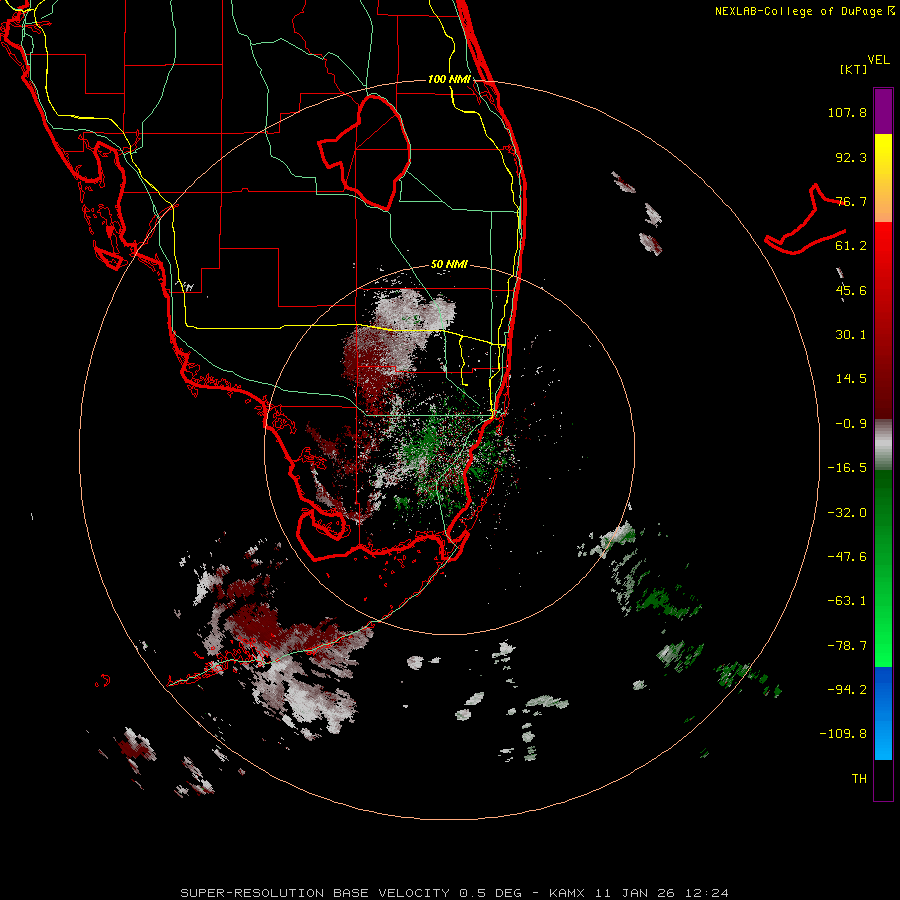900x900 pixels.
Task: Select the -78.7 scale value
Action: point(847,646)
